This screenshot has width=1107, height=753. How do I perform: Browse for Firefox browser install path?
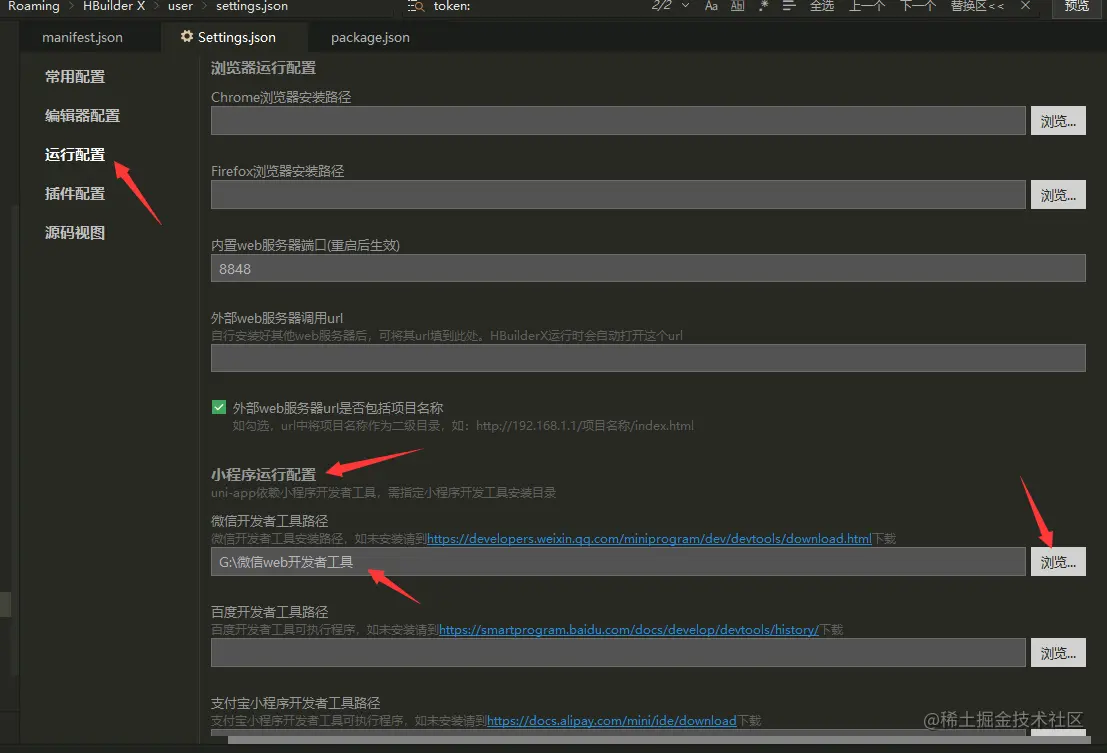1058,195
